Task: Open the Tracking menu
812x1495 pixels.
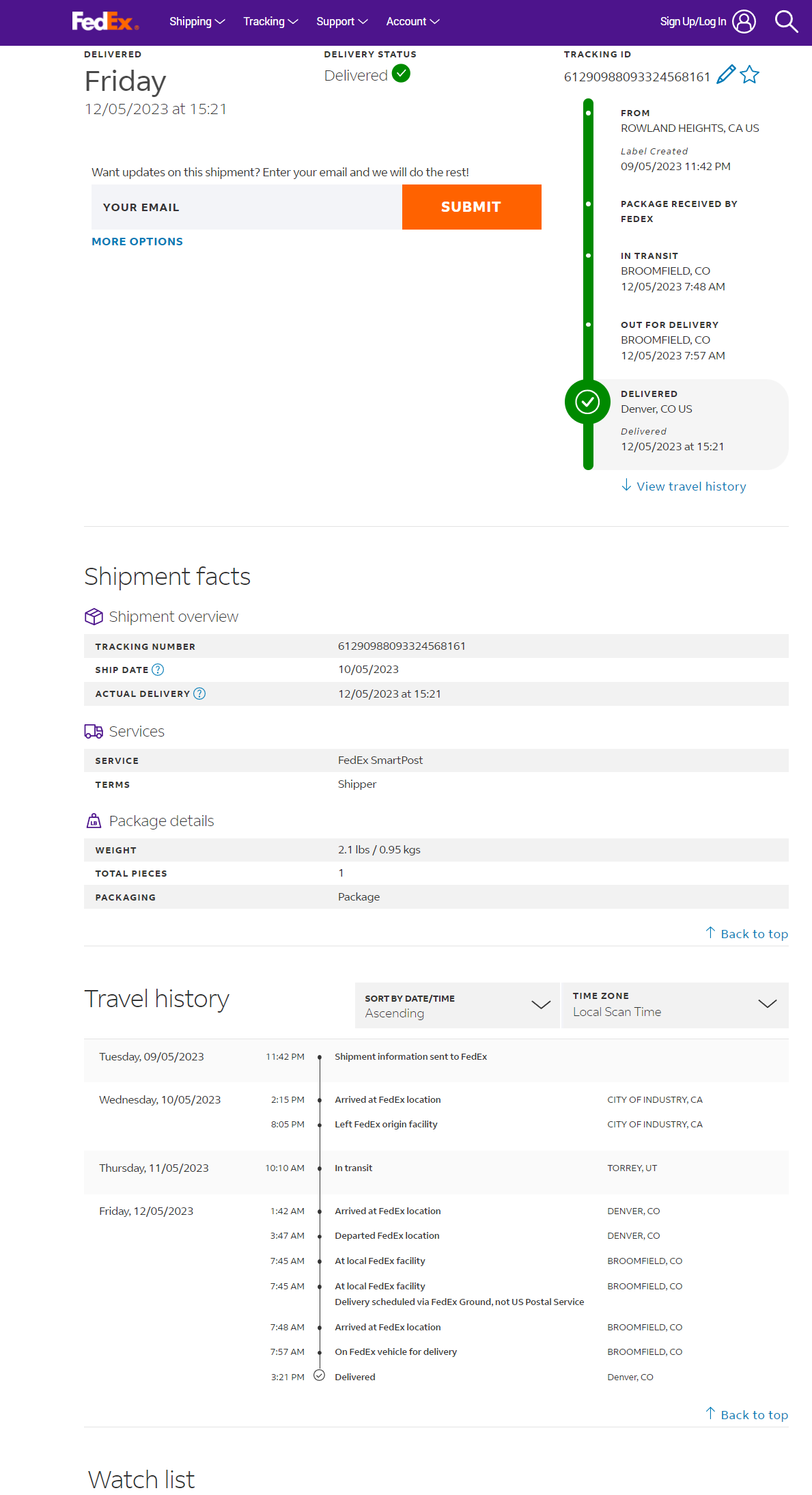Action: 270,22
